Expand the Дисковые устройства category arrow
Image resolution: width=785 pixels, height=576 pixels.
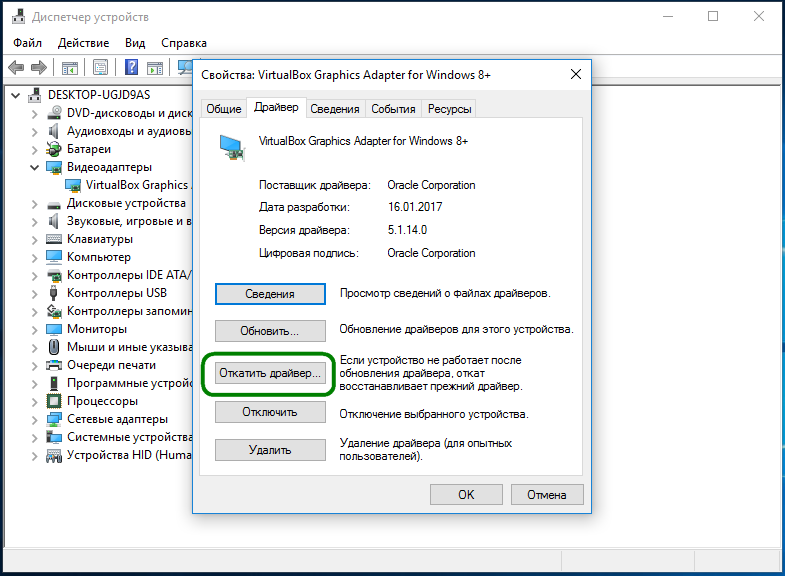35,204
